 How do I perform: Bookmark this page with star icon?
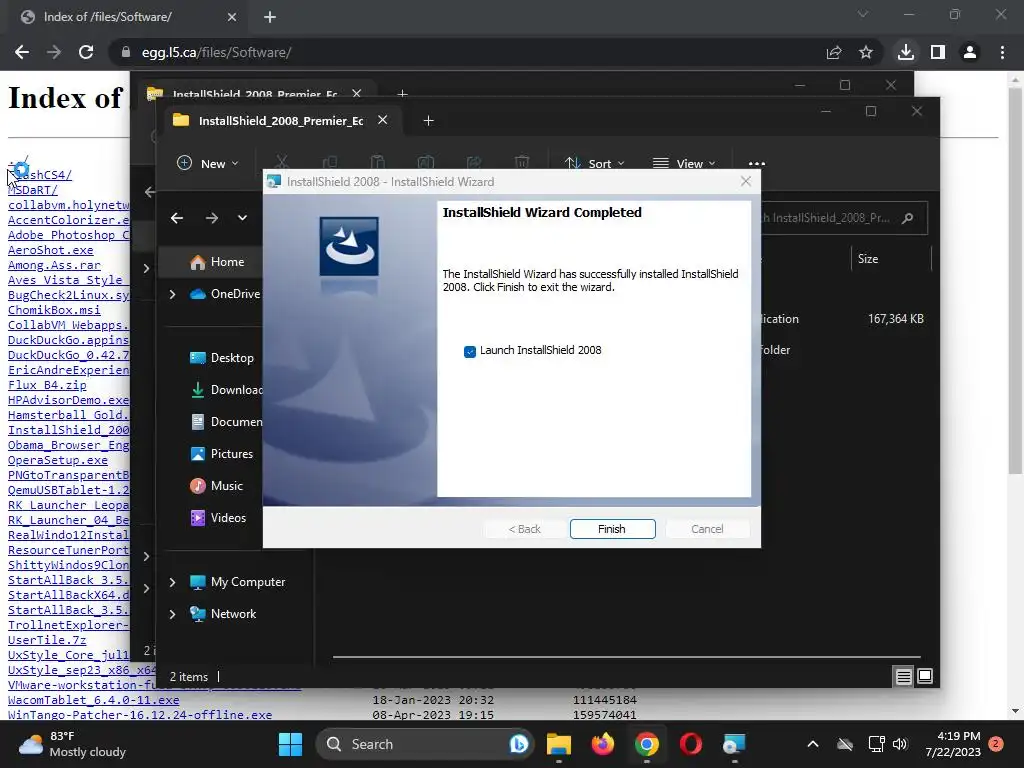coord(866,52)
